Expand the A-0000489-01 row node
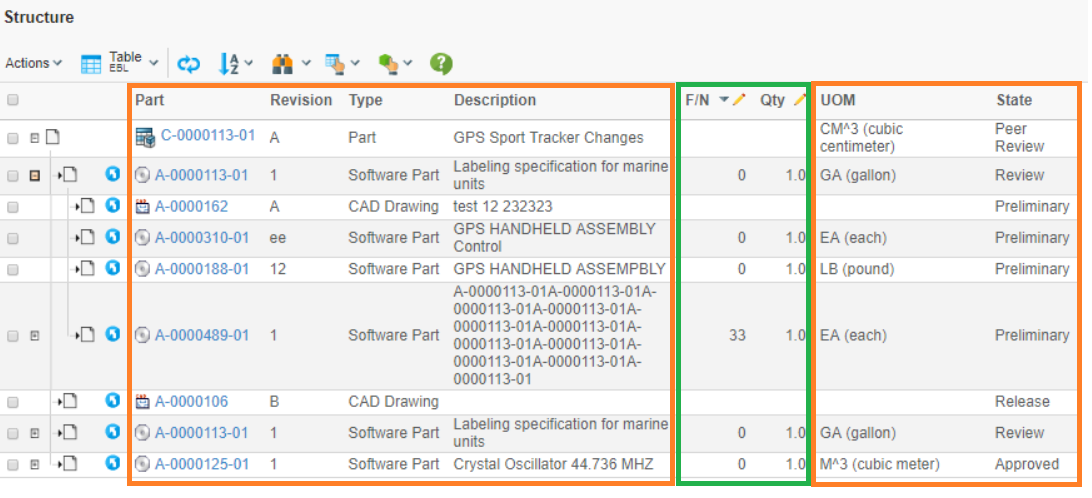 coord(35,336)
